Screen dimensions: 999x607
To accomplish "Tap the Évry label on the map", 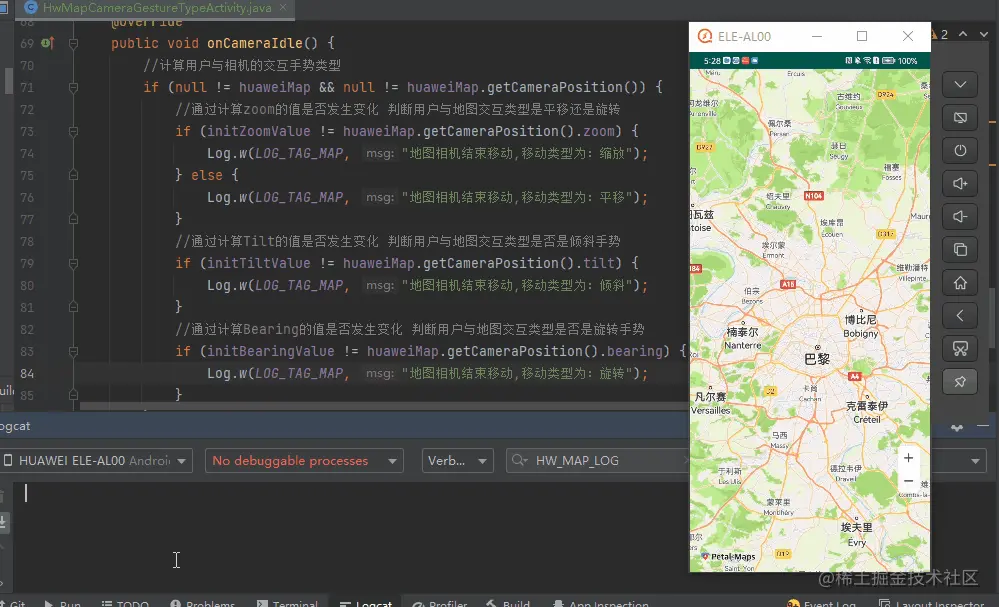I will pyautogui.click(x=857, y=542).
